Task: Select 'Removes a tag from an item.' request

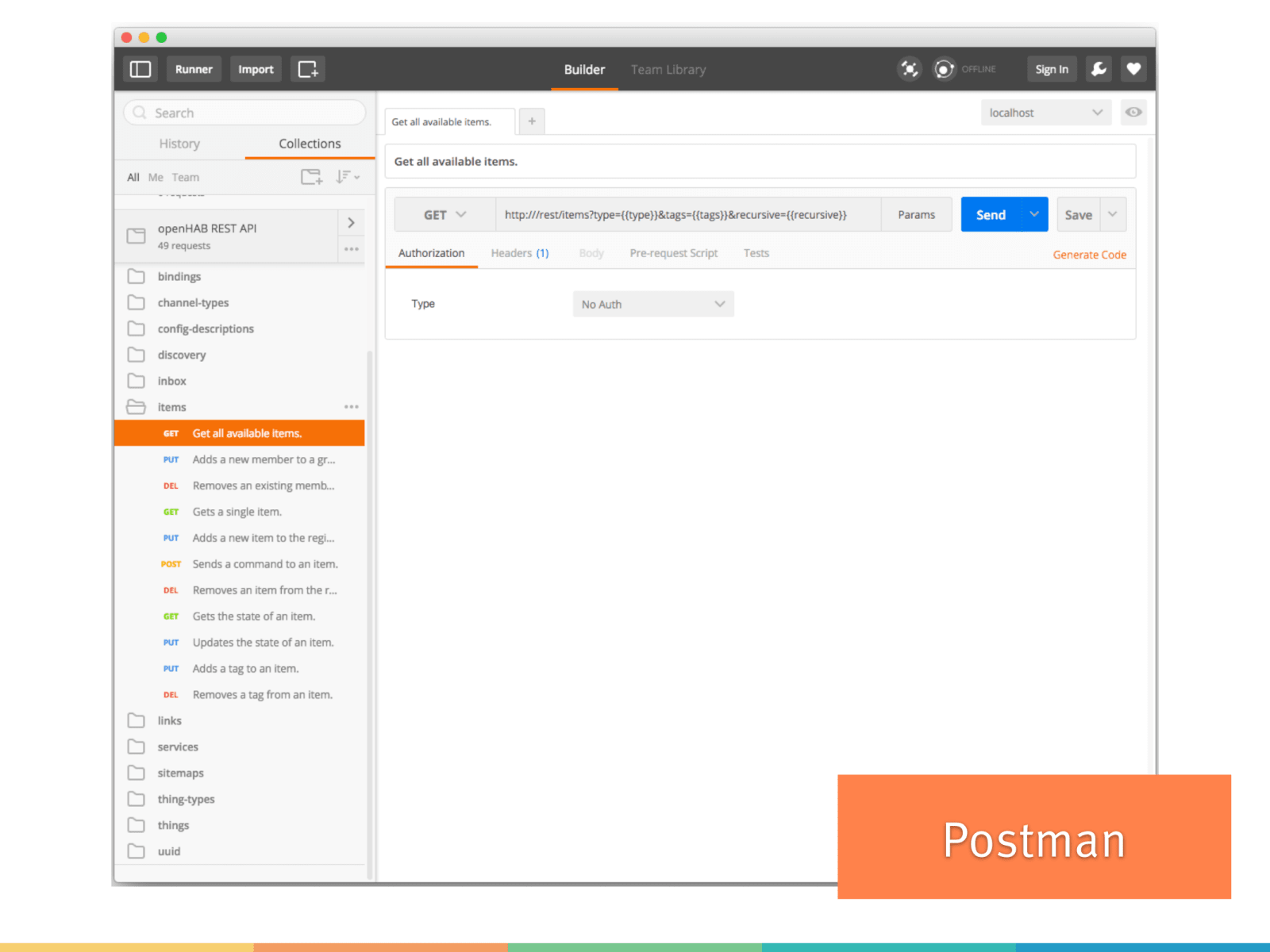Action: pyautogui.click(x=240, y=695)
